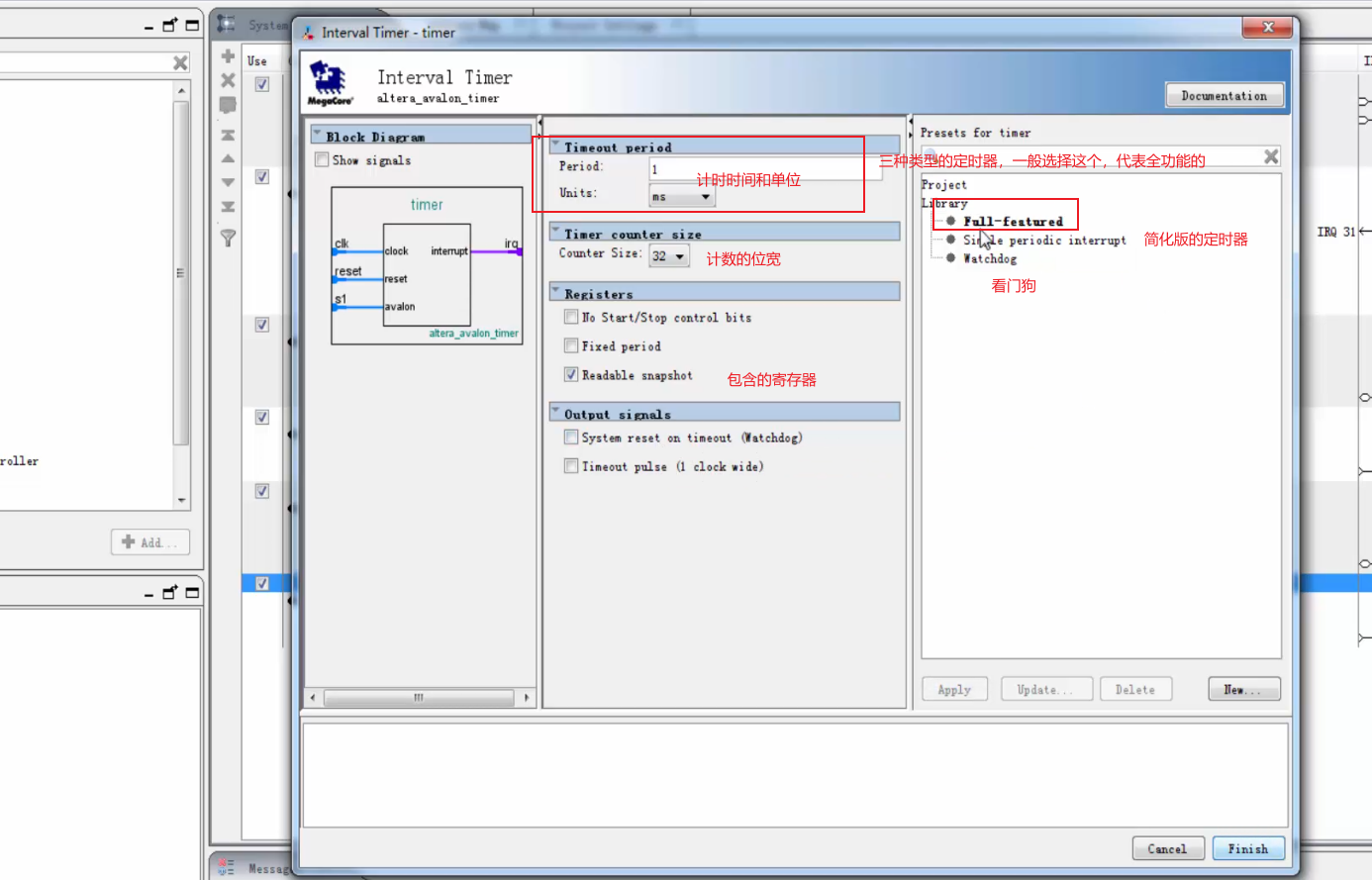Click the block diagram horizontal scrollbar thumb

coord(419,698)
